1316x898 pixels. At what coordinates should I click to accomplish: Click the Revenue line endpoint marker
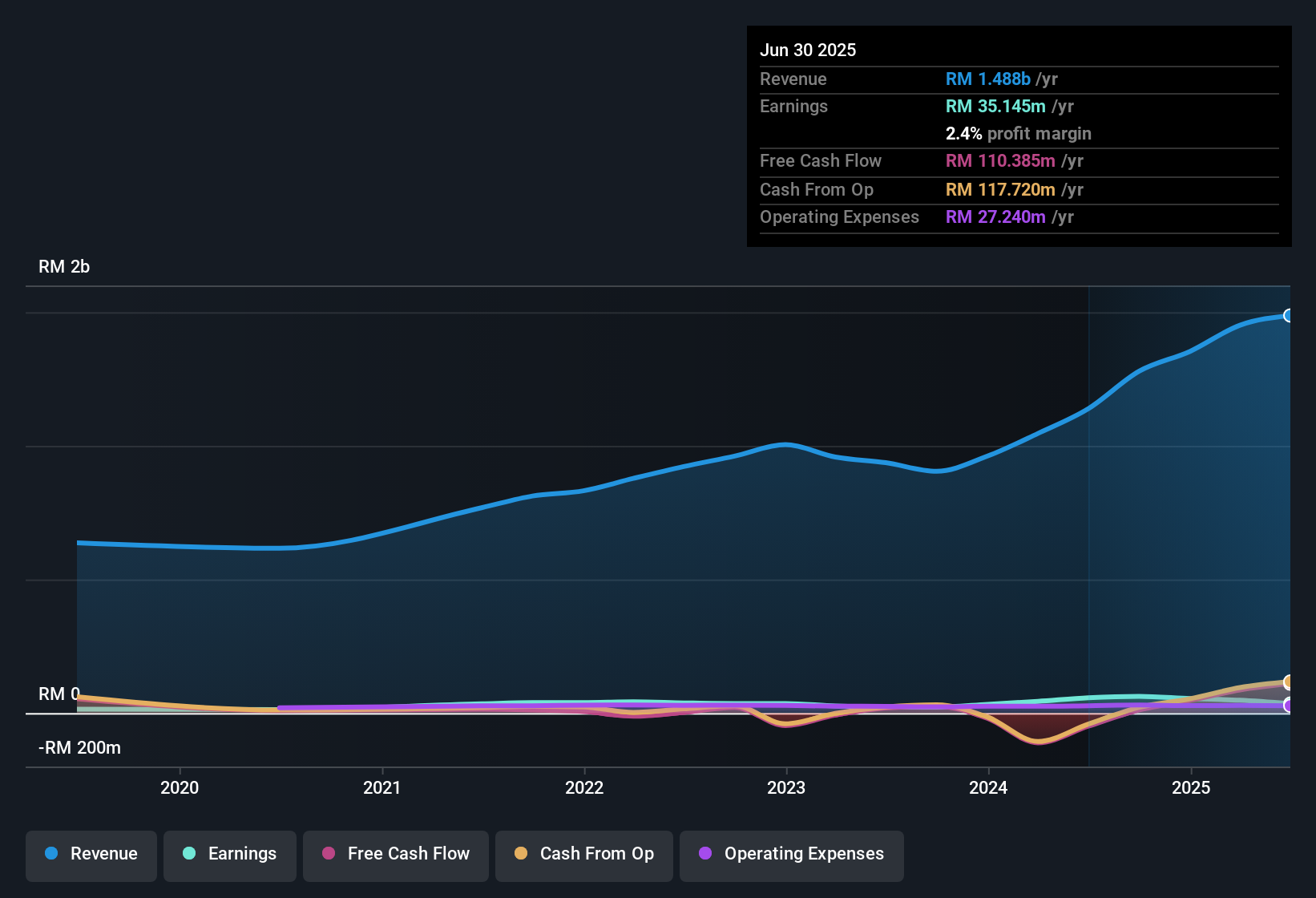click(x=1289, y=316)
